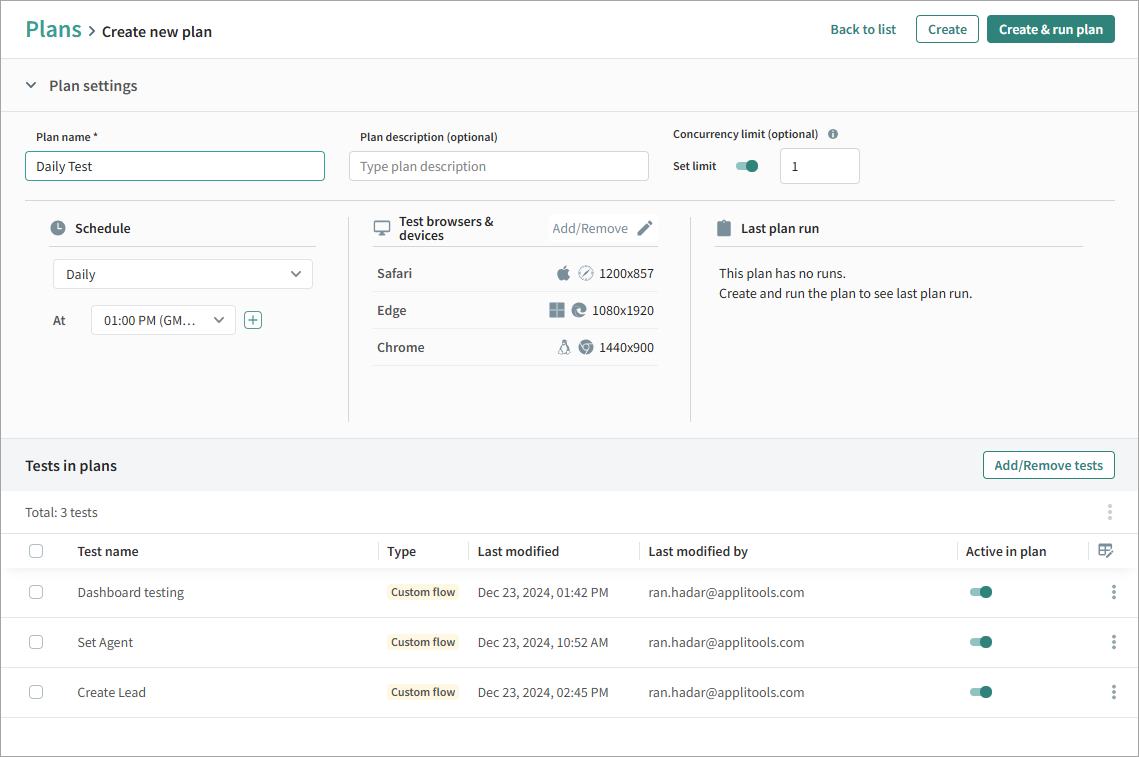Open three-dot menu for Dashboard testing row
1139x757 pixels.
pos(1113,592)
